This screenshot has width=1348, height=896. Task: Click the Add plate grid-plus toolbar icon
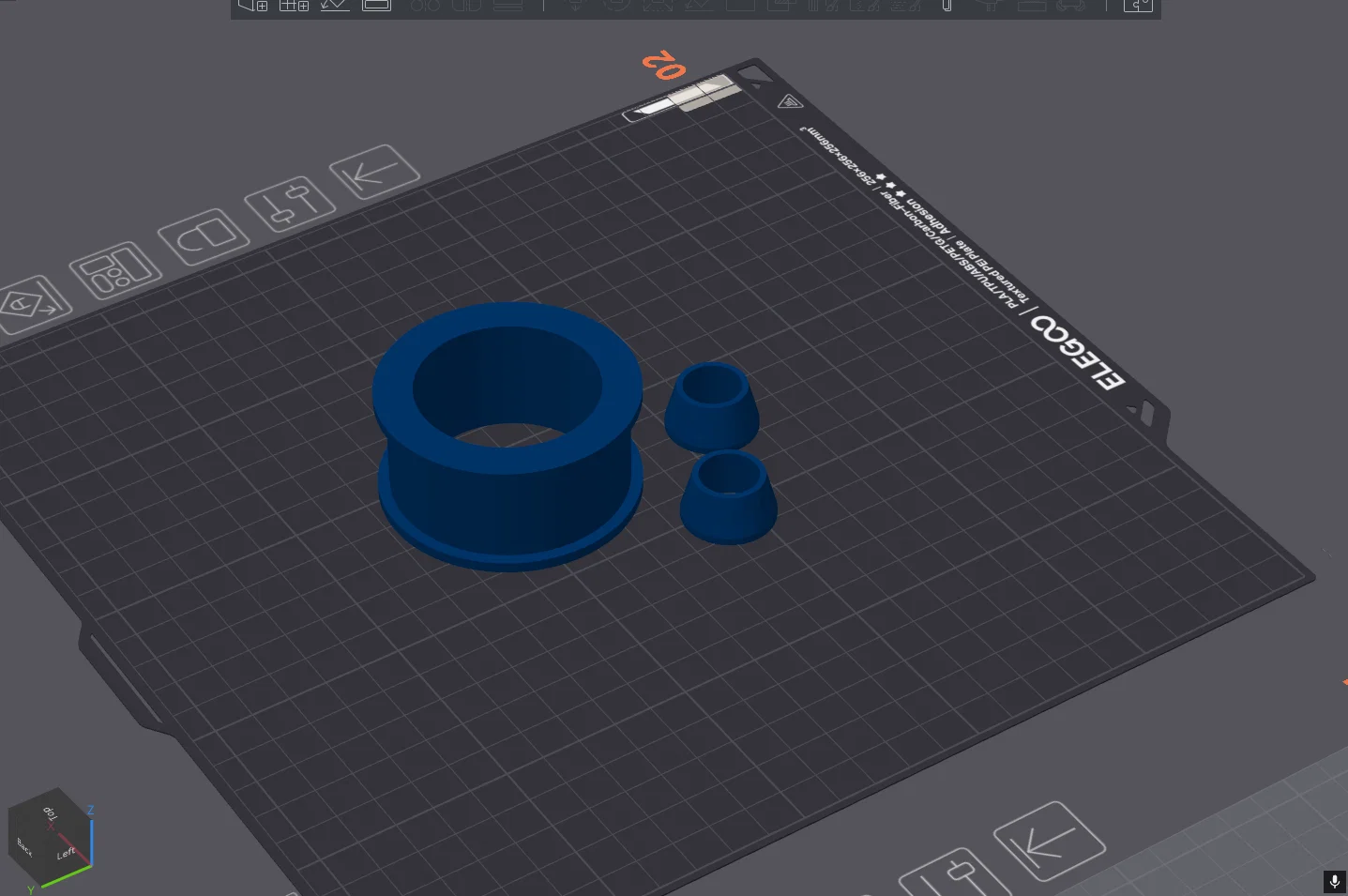(x=295, y=6)
